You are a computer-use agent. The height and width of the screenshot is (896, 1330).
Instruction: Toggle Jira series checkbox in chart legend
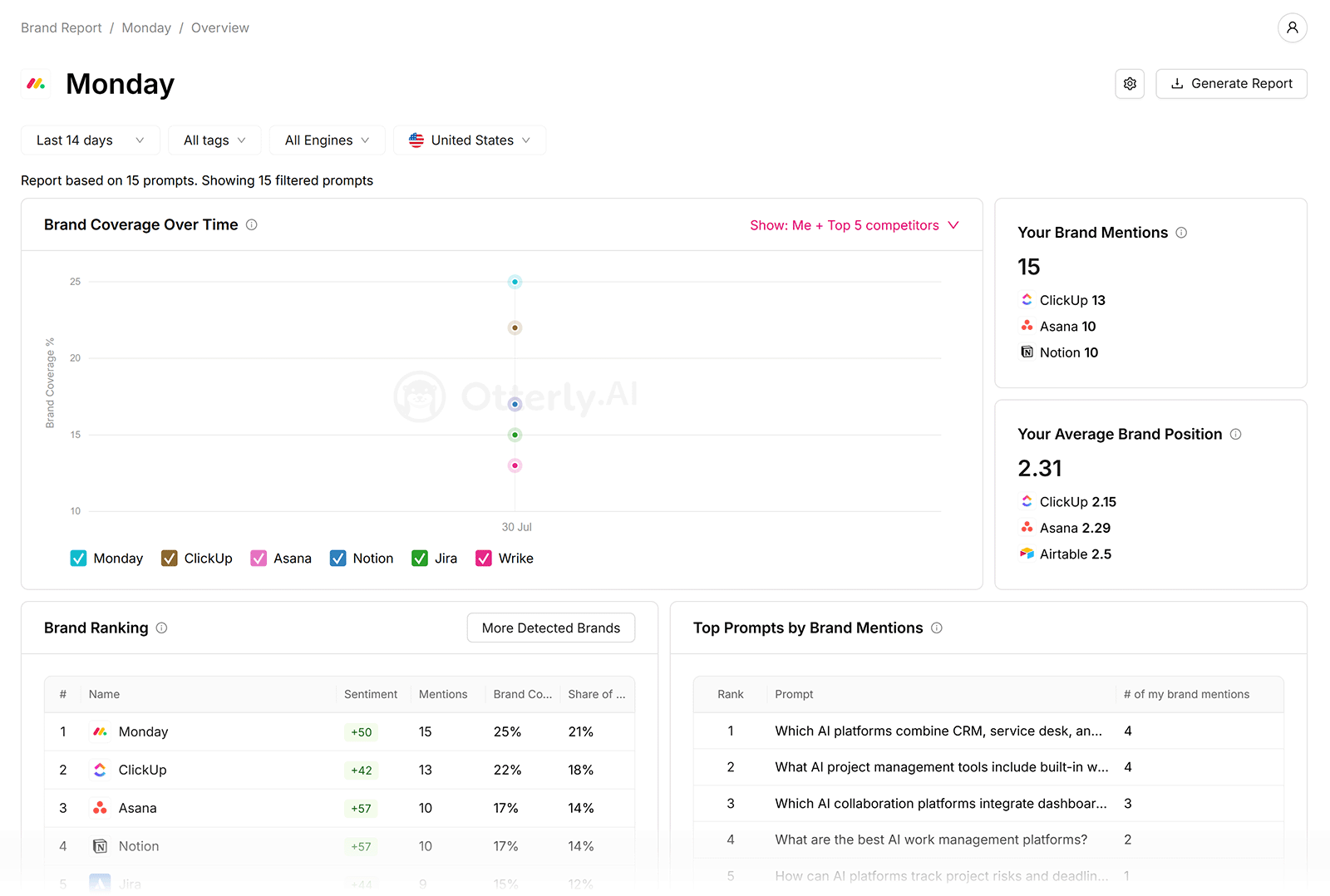click(x=420, y=559)
